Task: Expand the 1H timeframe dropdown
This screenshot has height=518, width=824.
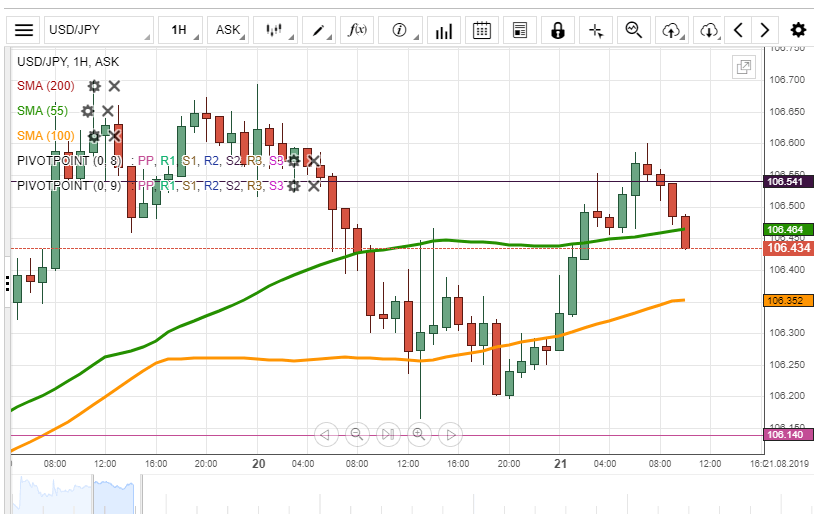Action: tap(184, 30)
